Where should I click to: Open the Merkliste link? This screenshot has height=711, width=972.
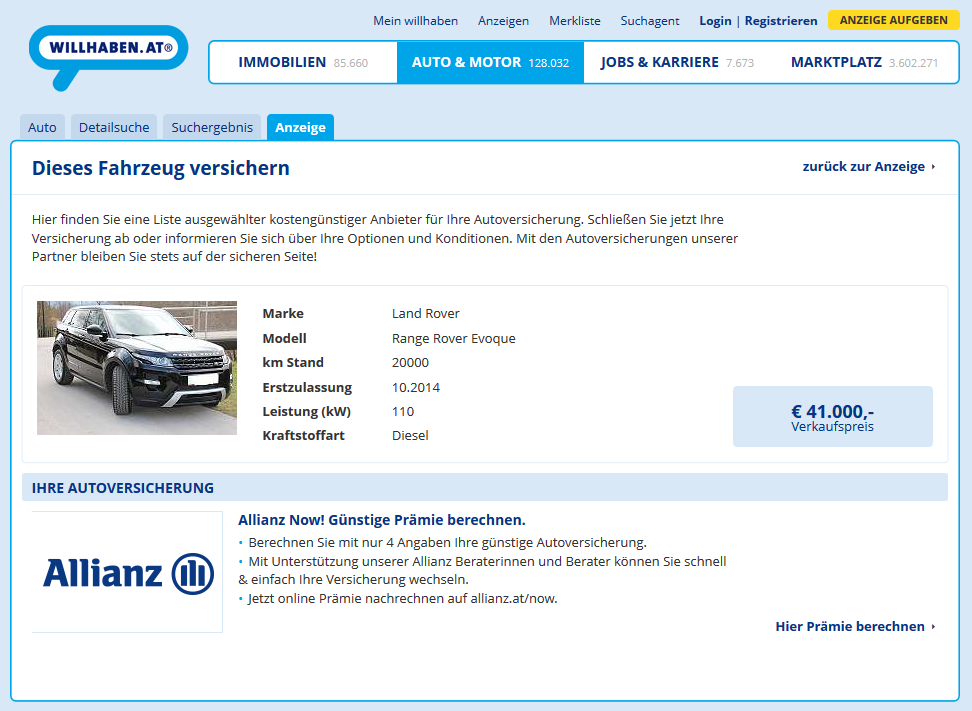pyautogui.click(x=575, y=20)
